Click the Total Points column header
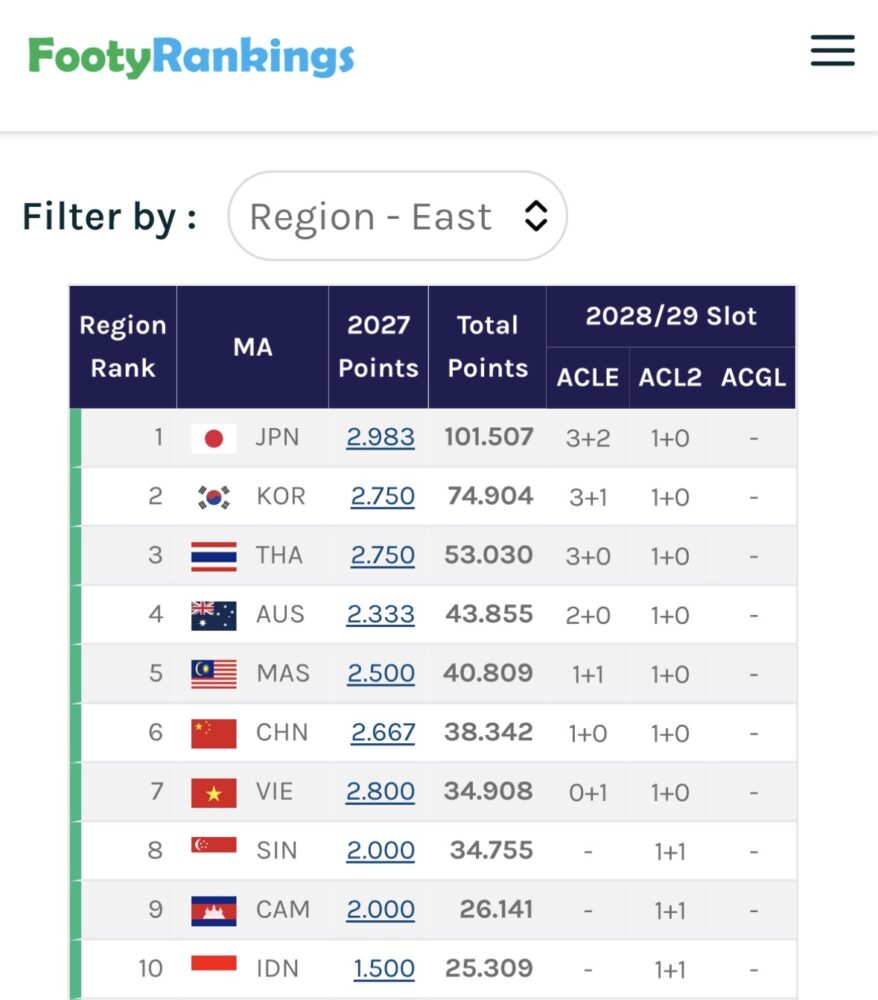The image size is (878, 1000). click(x=488, y=347)
